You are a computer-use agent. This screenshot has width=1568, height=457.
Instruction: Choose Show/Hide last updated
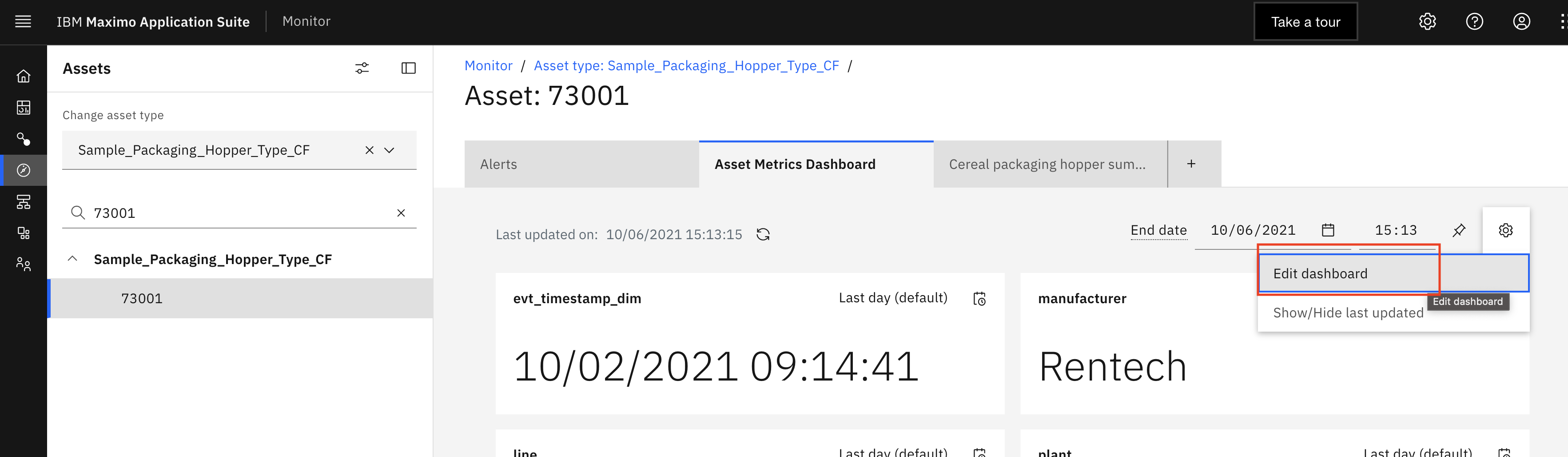1393,313
